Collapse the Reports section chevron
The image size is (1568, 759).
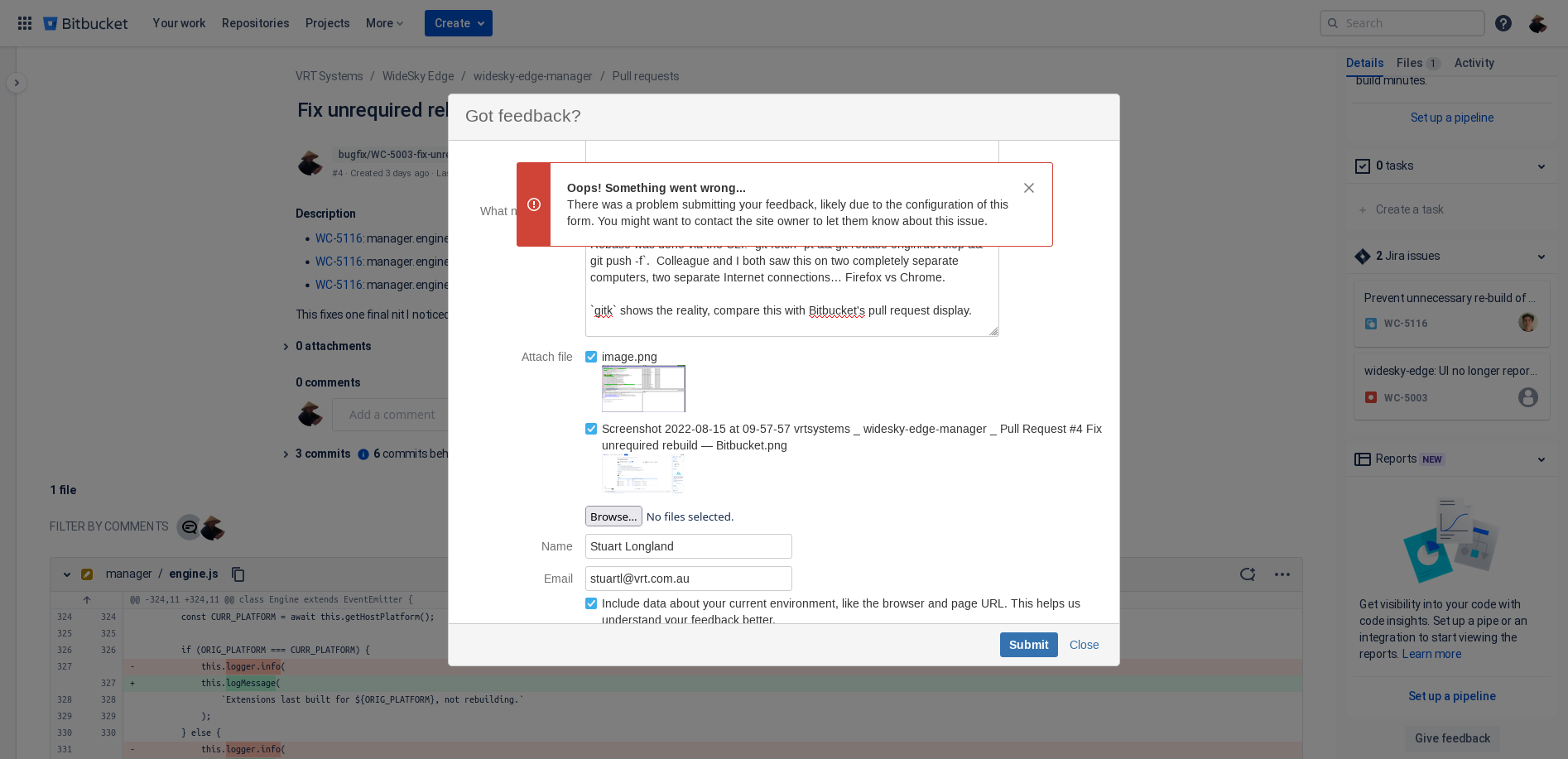click(1542, 459)
